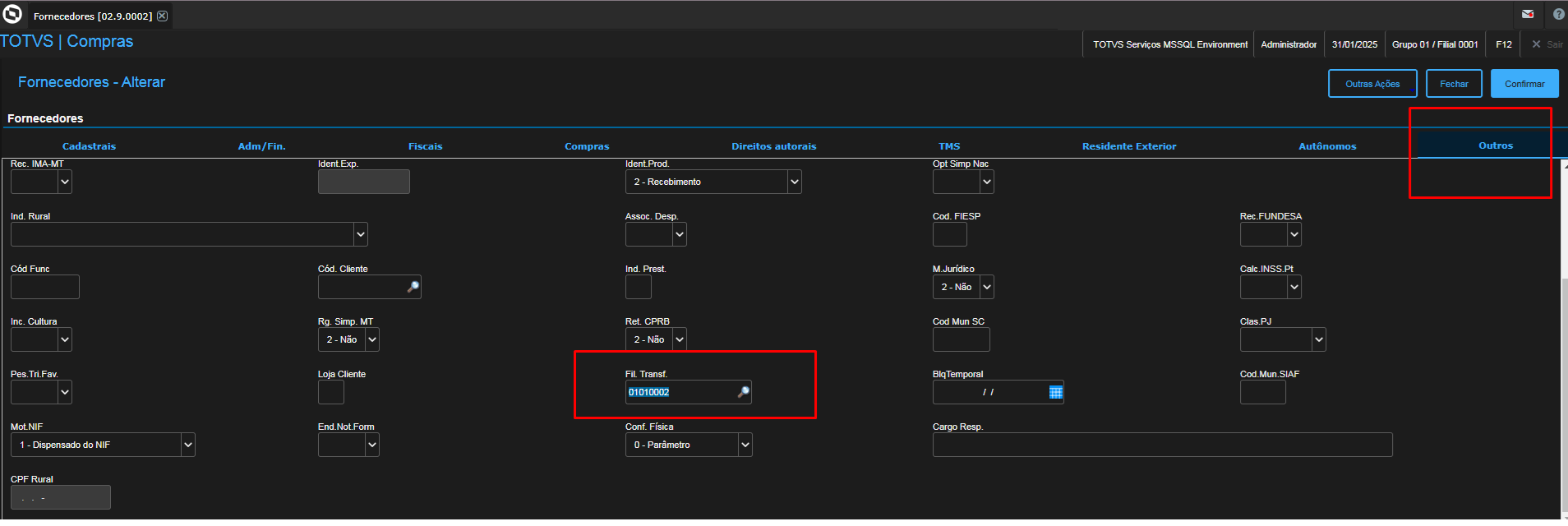The image size is (1568, 526).
Task: Click the vertical scrollbar on the right
Action: pyautogui.click(x=1564, y=394)
